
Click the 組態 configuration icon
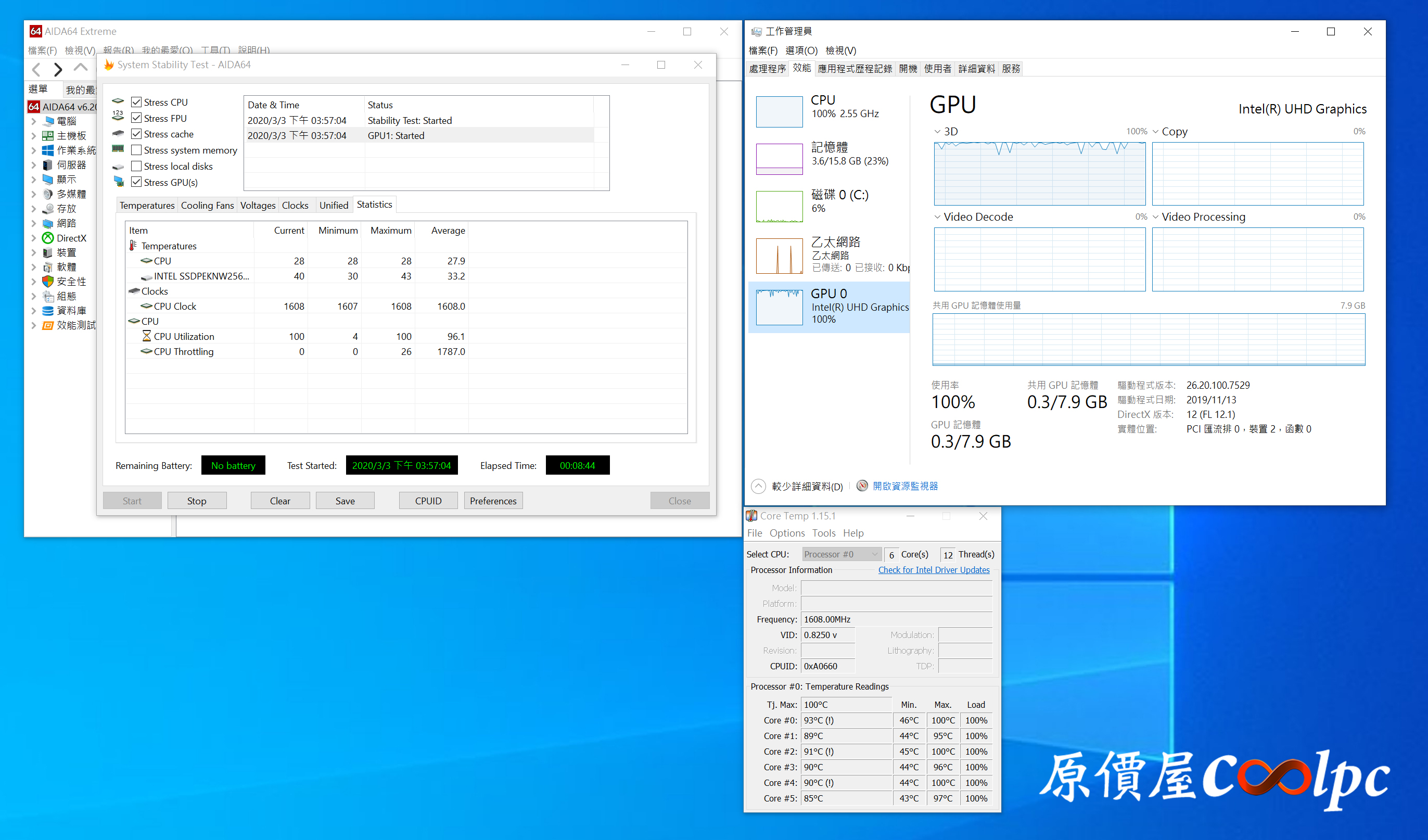point(49,296)
